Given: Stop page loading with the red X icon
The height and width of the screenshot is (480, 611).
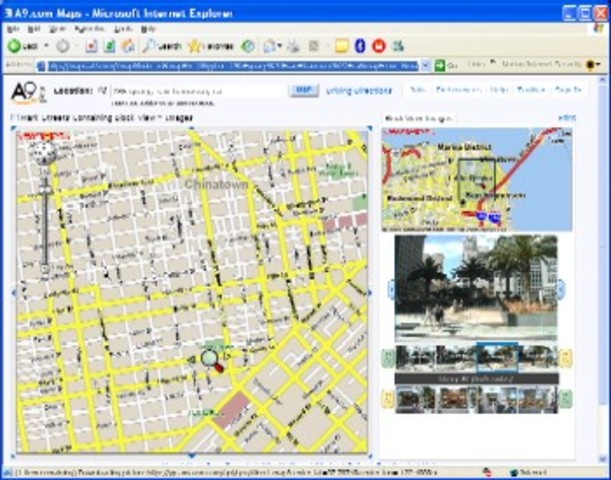Looking at the screenshot, I should [x=91, y=46].
